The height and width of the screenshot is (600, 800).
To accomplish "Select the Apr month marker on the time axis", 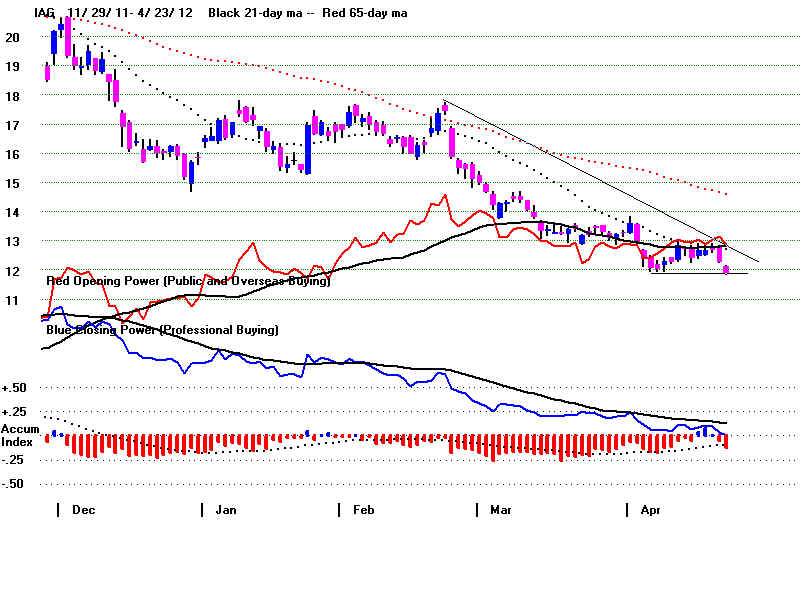I will (x=650, y=509).
